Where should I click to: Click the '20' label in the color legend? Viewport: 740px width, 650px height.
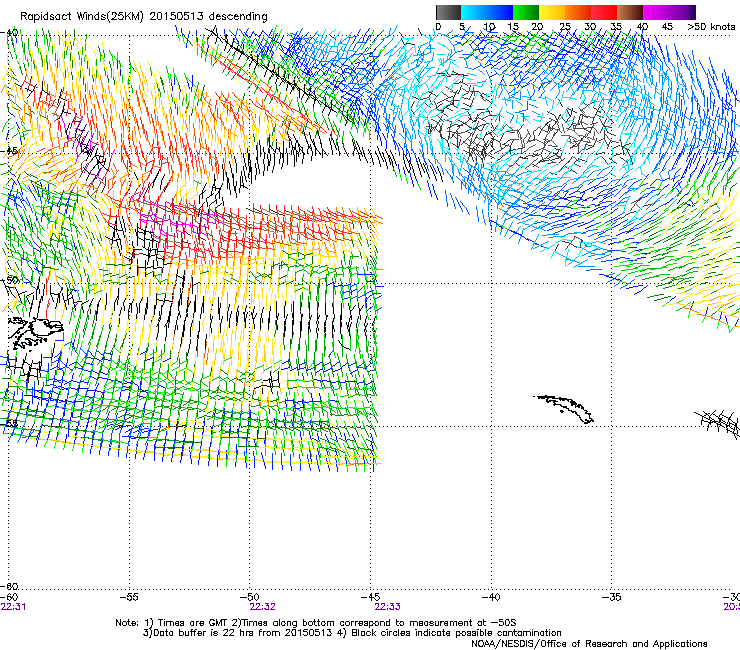tap(537, 27)
